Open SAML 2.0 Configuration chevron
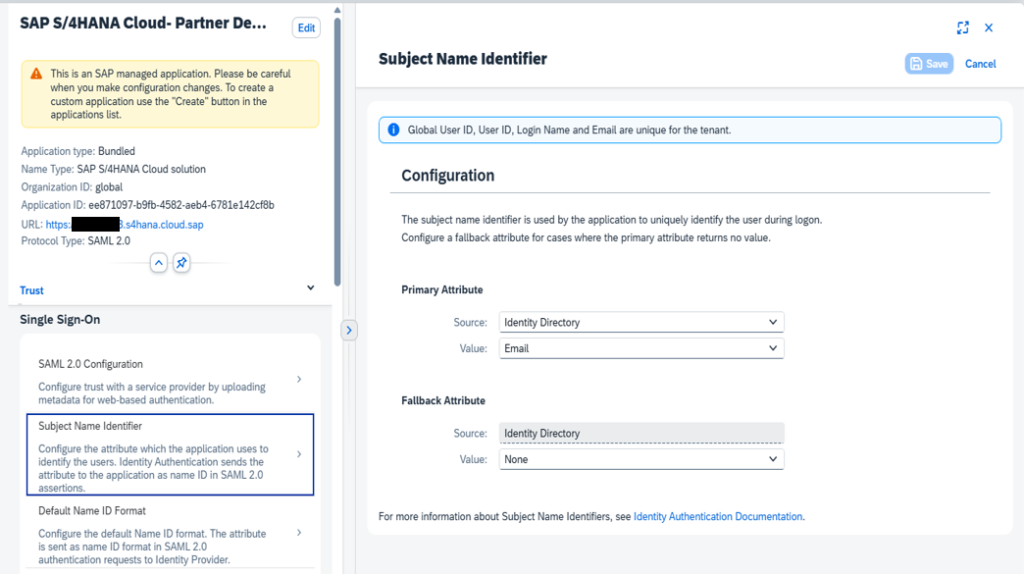 point(299,380)
